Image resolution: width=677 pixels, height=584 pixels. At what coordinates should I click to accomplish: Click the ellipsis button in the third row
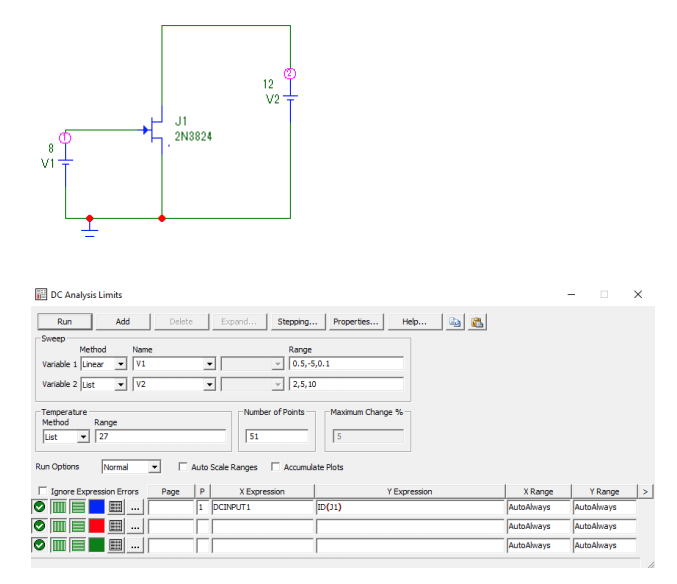[135, 545]
